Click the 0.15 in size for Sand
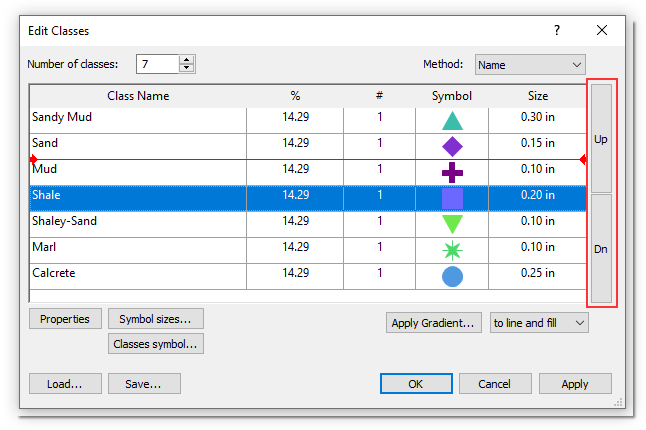Image resolution: width=646 pixels, height=430 pixels. [x=538, y=143]
